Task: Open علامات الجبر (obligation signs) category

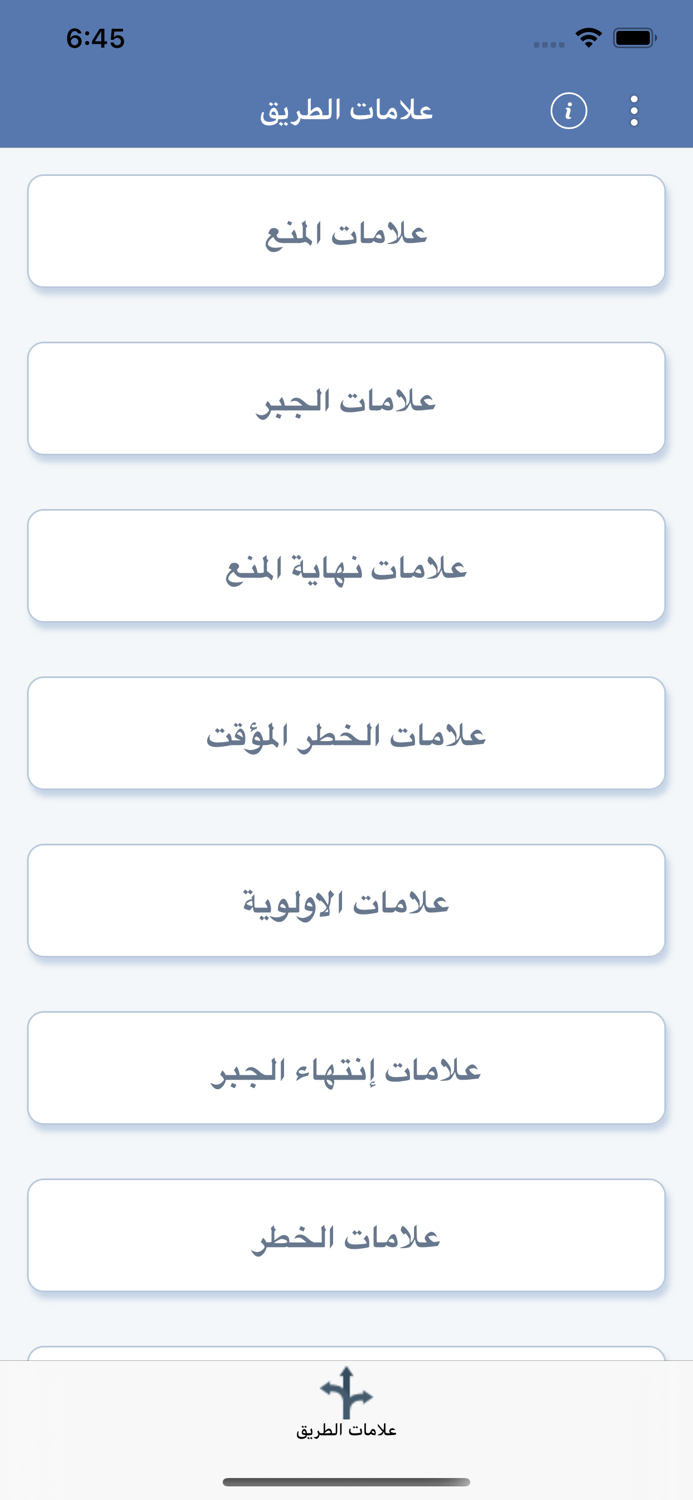Action: point(346,399)
